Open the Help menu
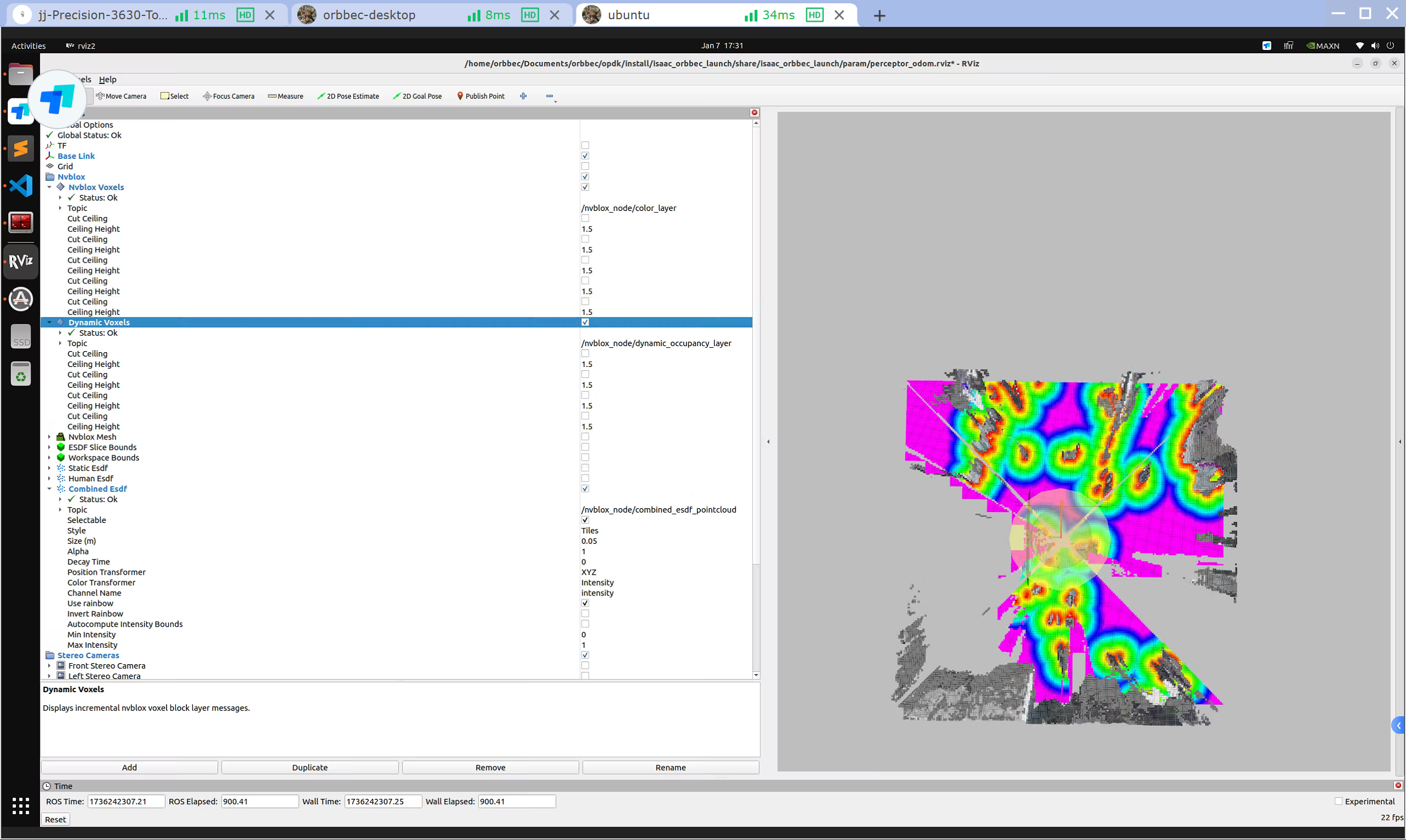 pos(108,79)
